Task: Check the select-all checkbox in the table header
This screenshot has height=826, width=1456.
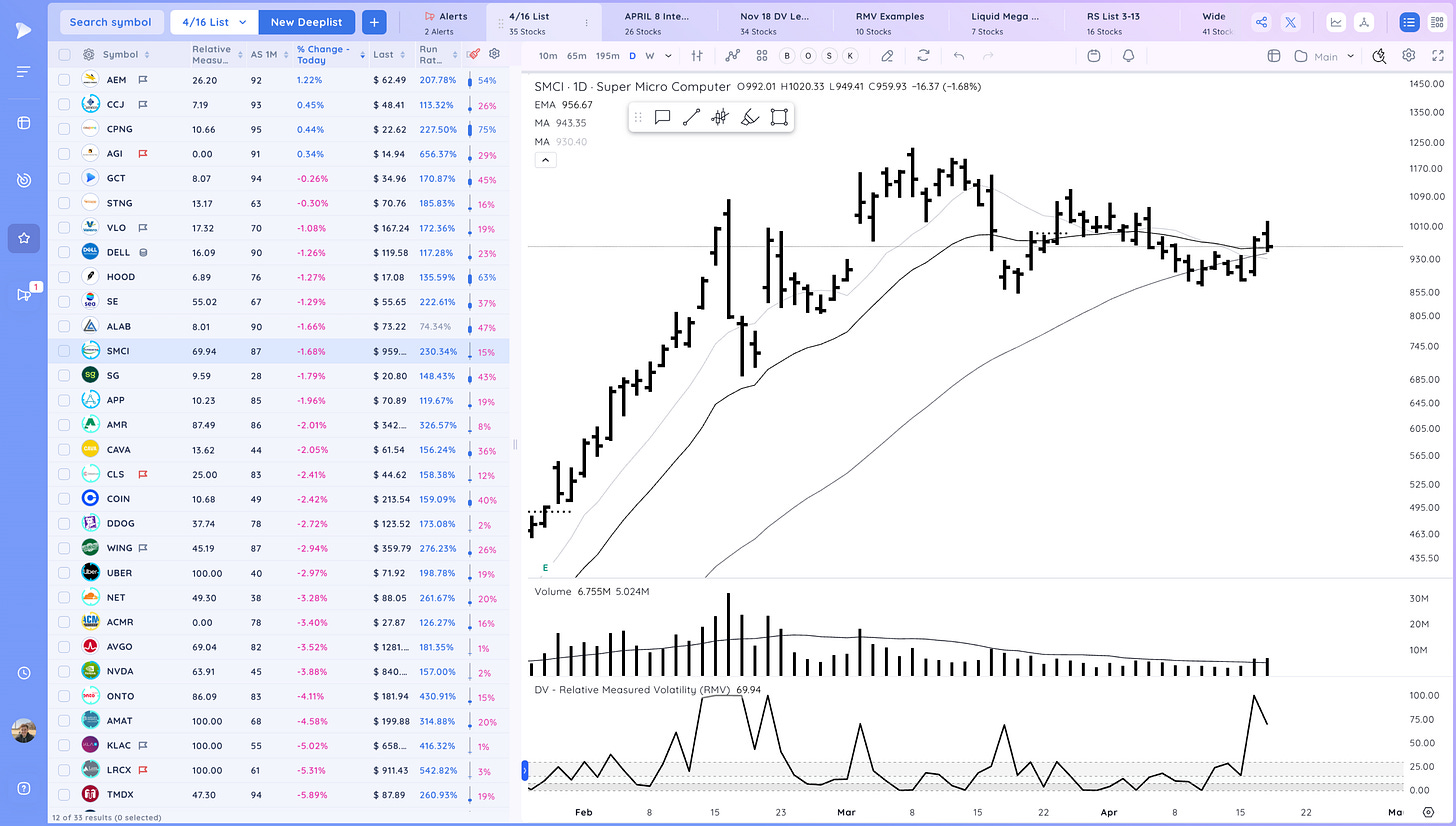Action: pyautogui.click(x=64, y=55)
